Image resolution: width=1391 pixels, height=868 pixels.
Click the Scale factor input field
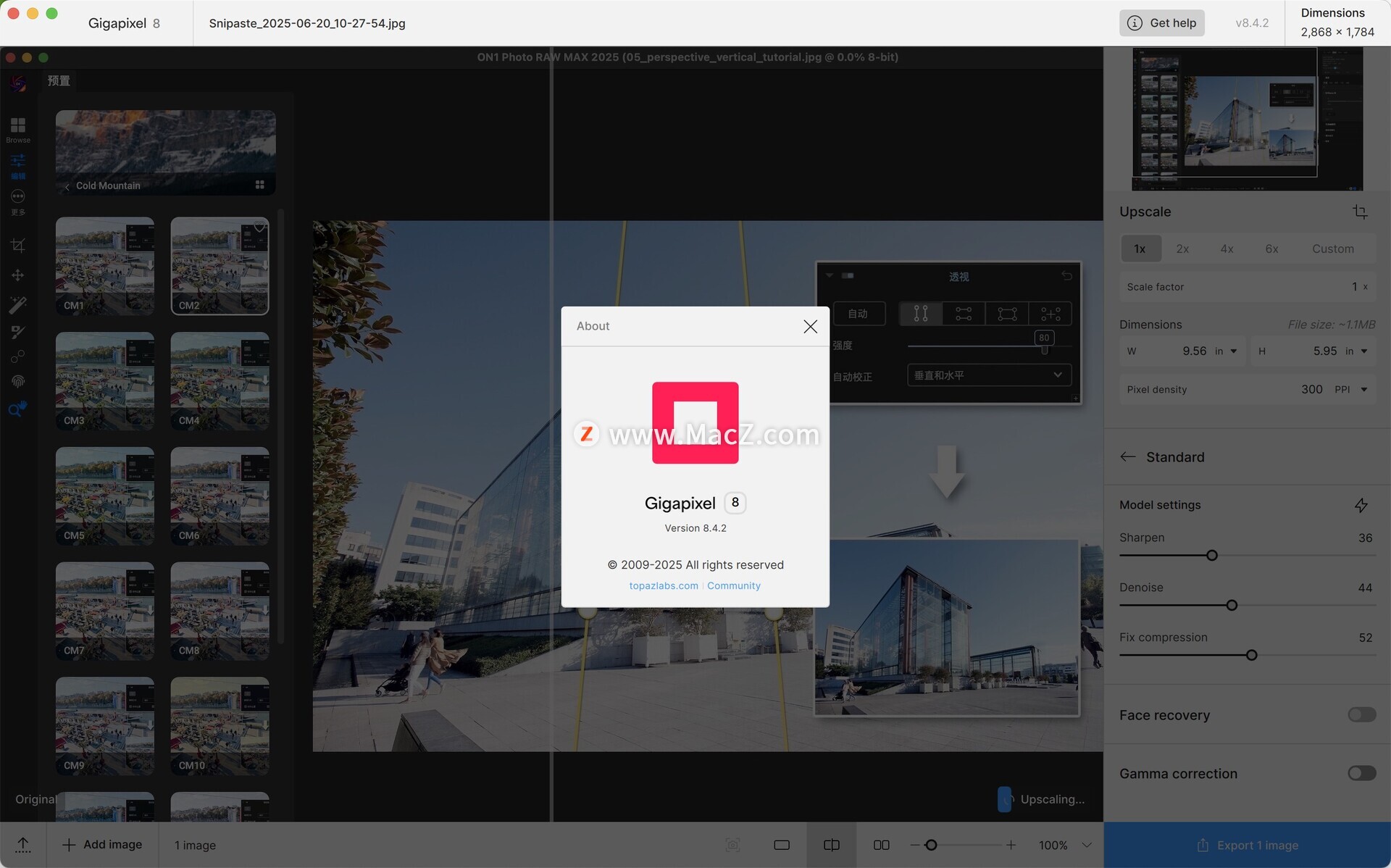1248,287
